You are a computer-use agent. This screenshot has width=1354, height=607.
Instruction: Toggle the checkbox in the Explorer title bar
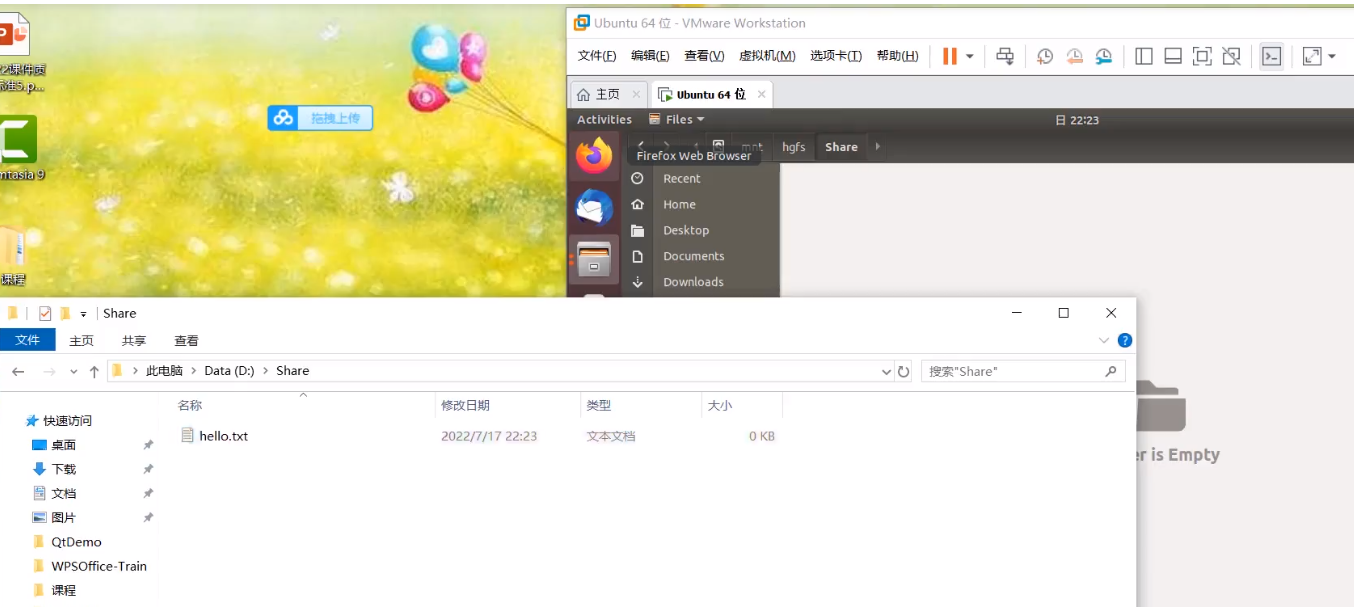click(x=44, y=312)
